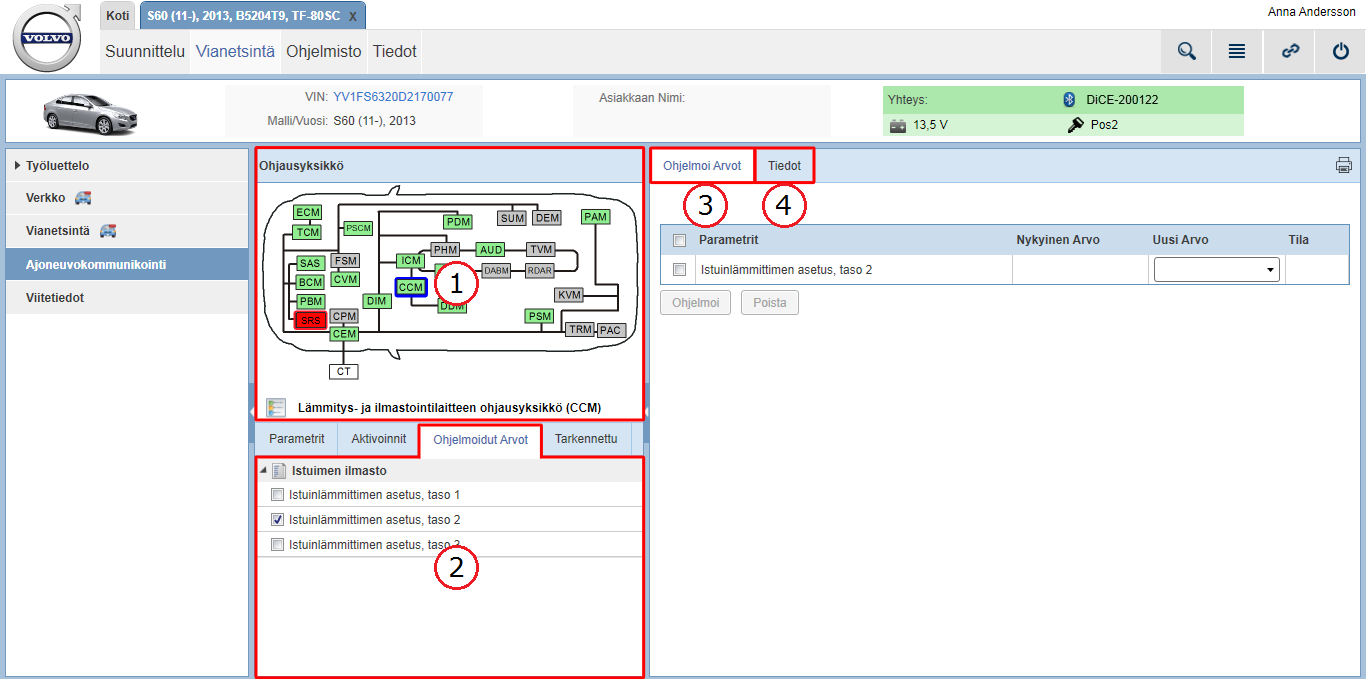Click the Ohjelmoi button
The image size is (1366, 679).
click(695, 302)
